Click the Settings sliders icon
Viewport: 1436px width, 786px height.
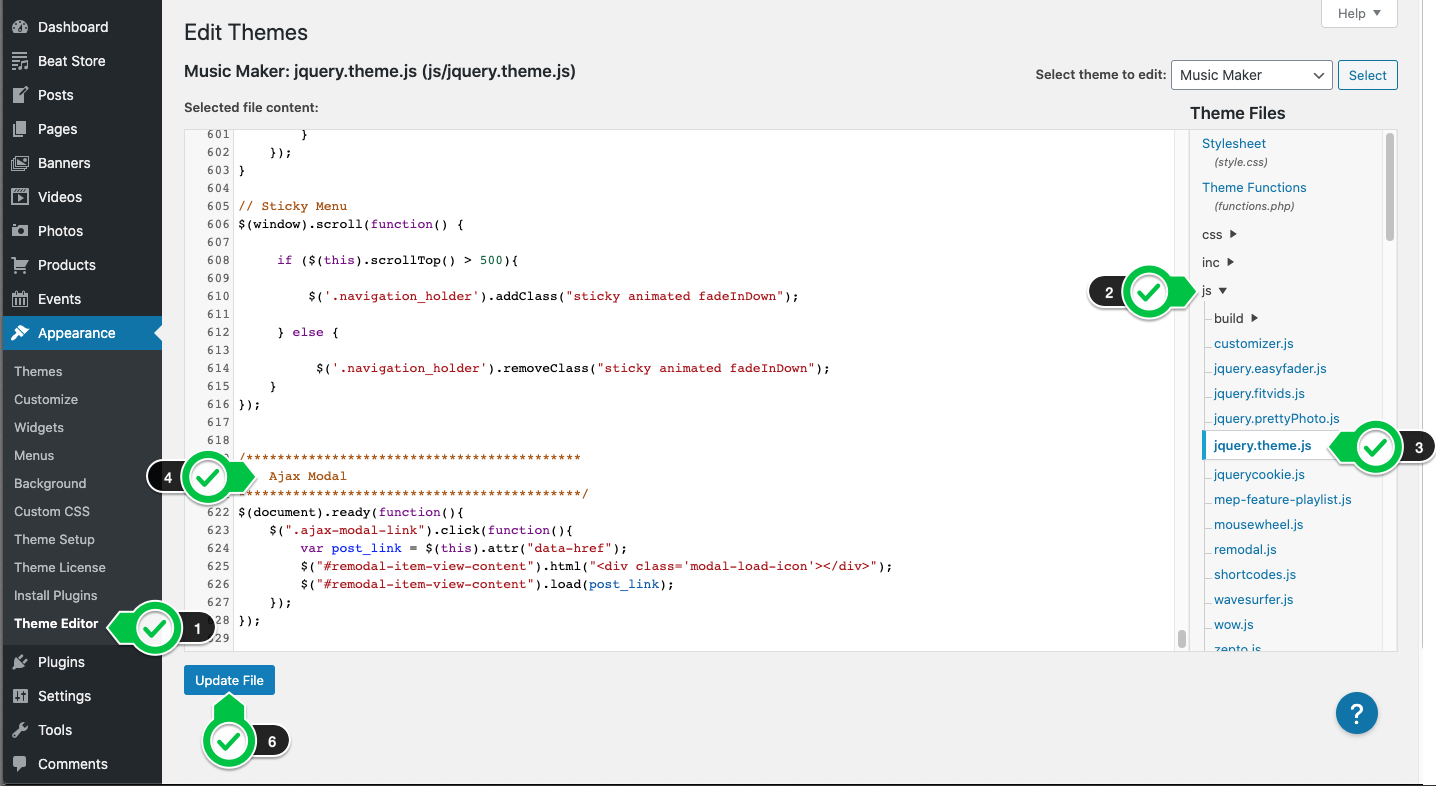20,696
